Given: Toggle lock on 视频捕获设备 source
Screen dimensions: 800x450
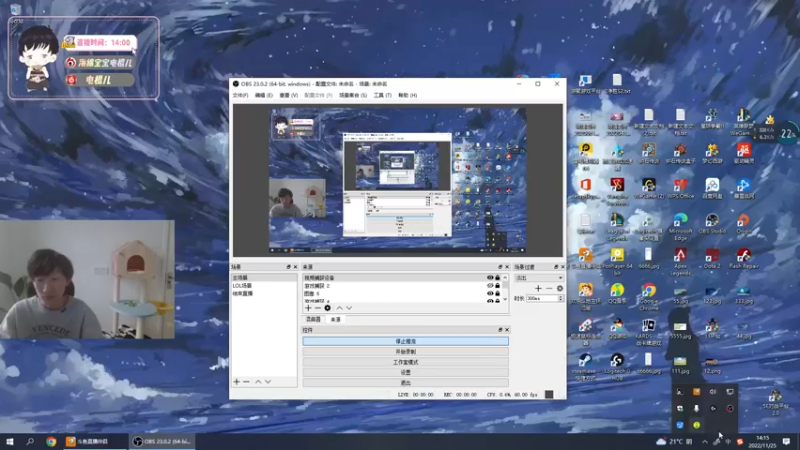Looking at the screenshot, I should pos(497,278).
